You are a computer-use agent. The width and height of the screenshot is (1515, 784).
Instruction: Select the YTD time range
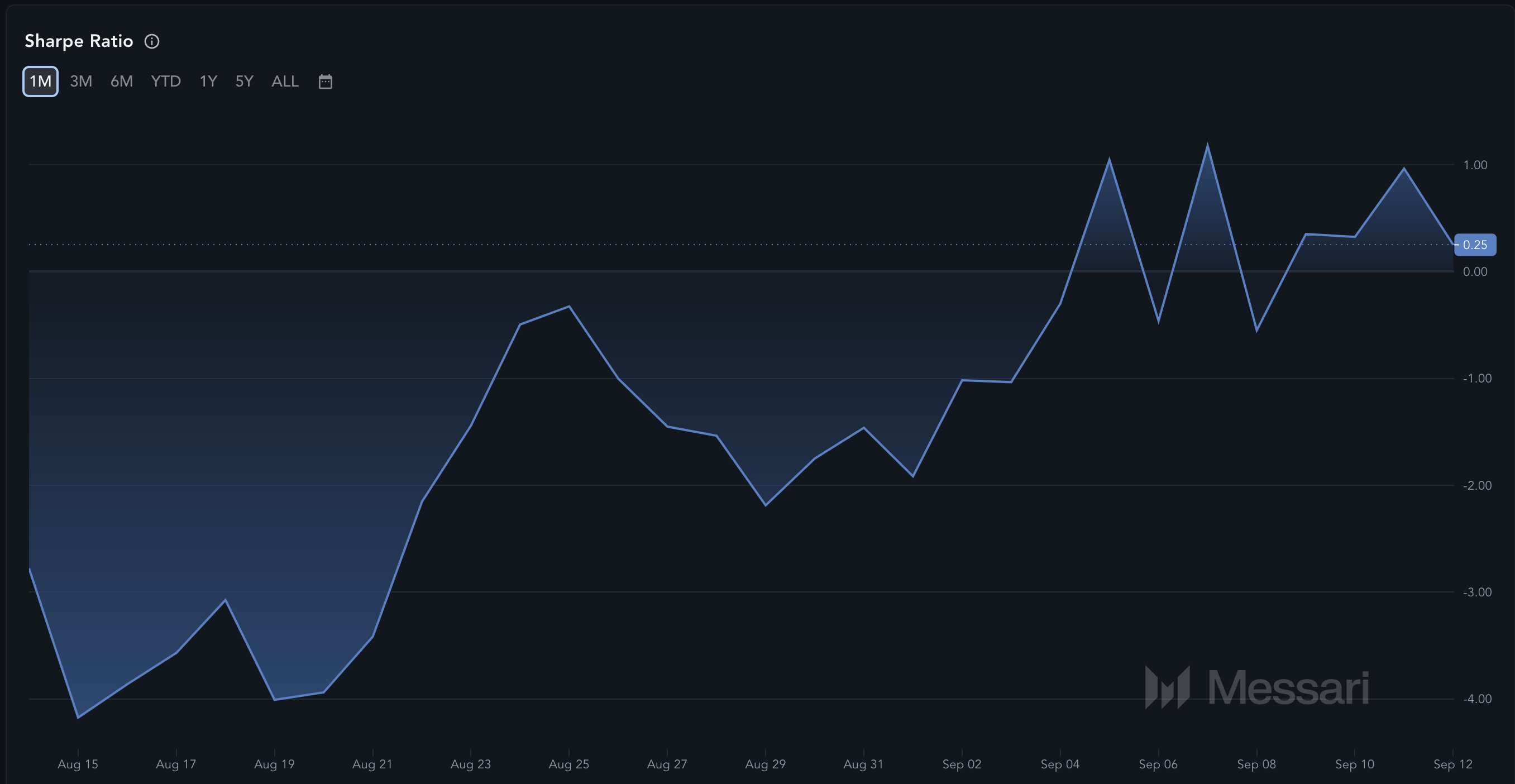[x=166, y=81]
